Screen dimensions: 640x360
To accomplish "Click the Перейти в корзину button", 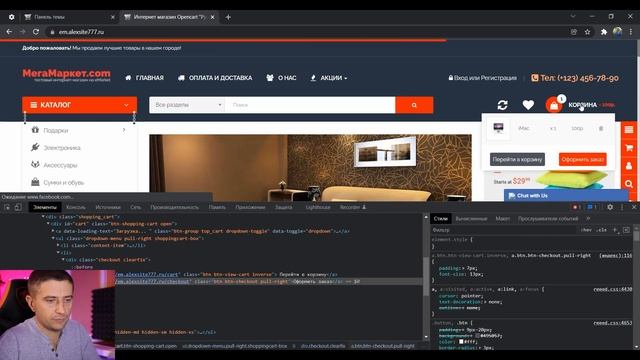I will (x=517, y=159).
